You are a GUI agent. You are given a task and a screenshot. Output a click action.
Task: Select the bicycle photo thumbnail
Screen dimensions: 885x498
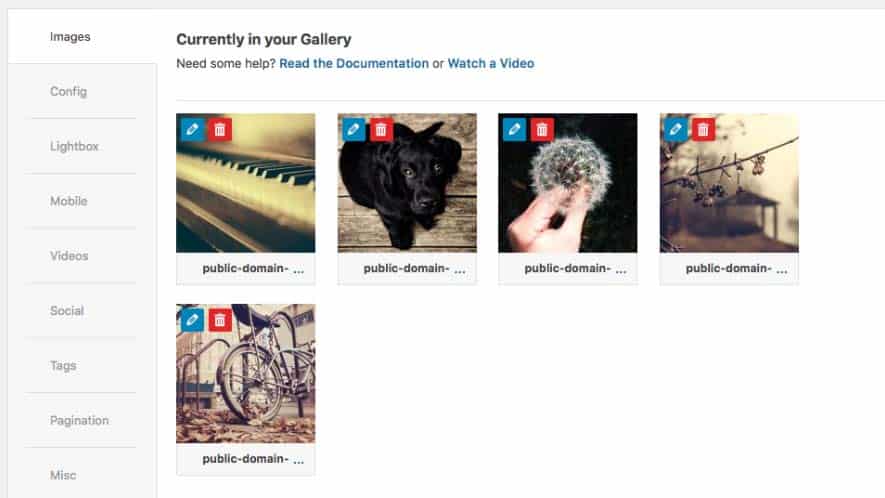click(x=246, y=374)
